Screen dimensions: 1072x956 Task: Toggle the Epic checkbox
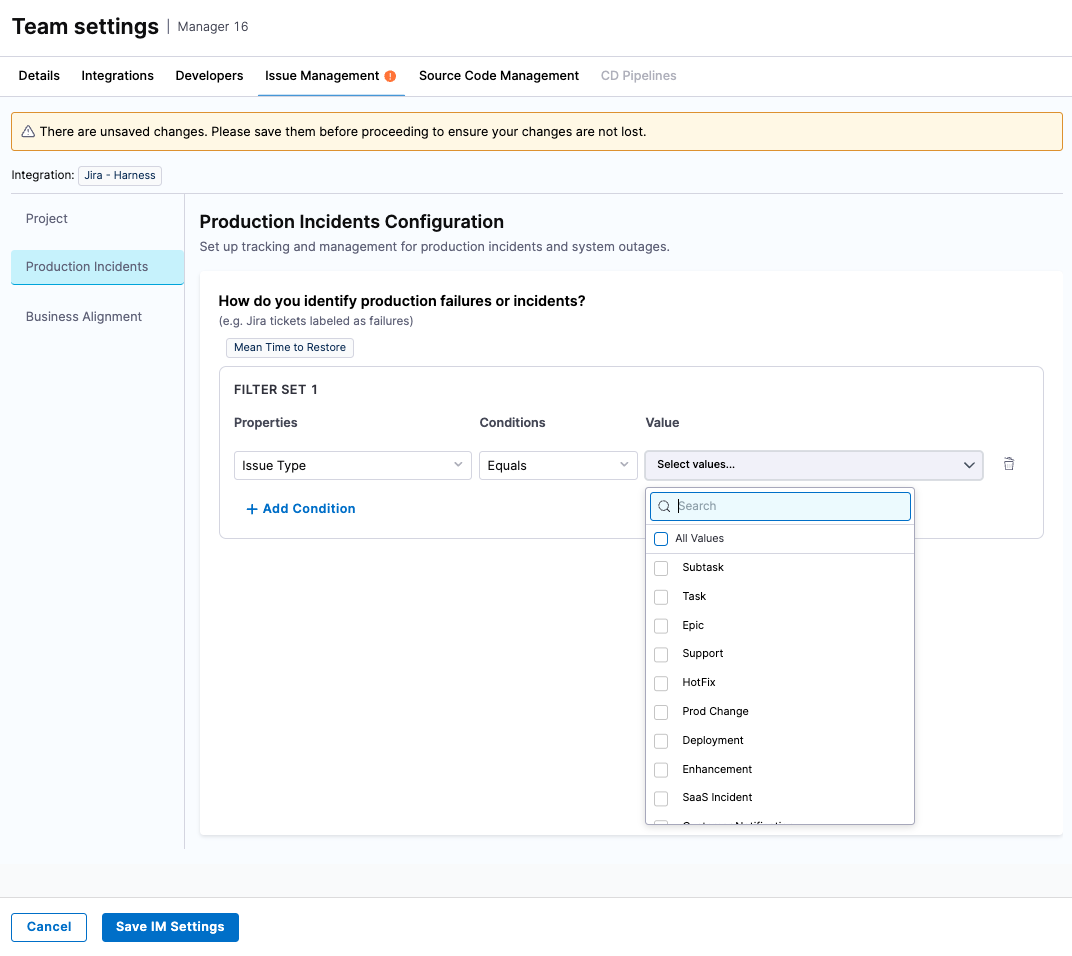tap(661, 626)
